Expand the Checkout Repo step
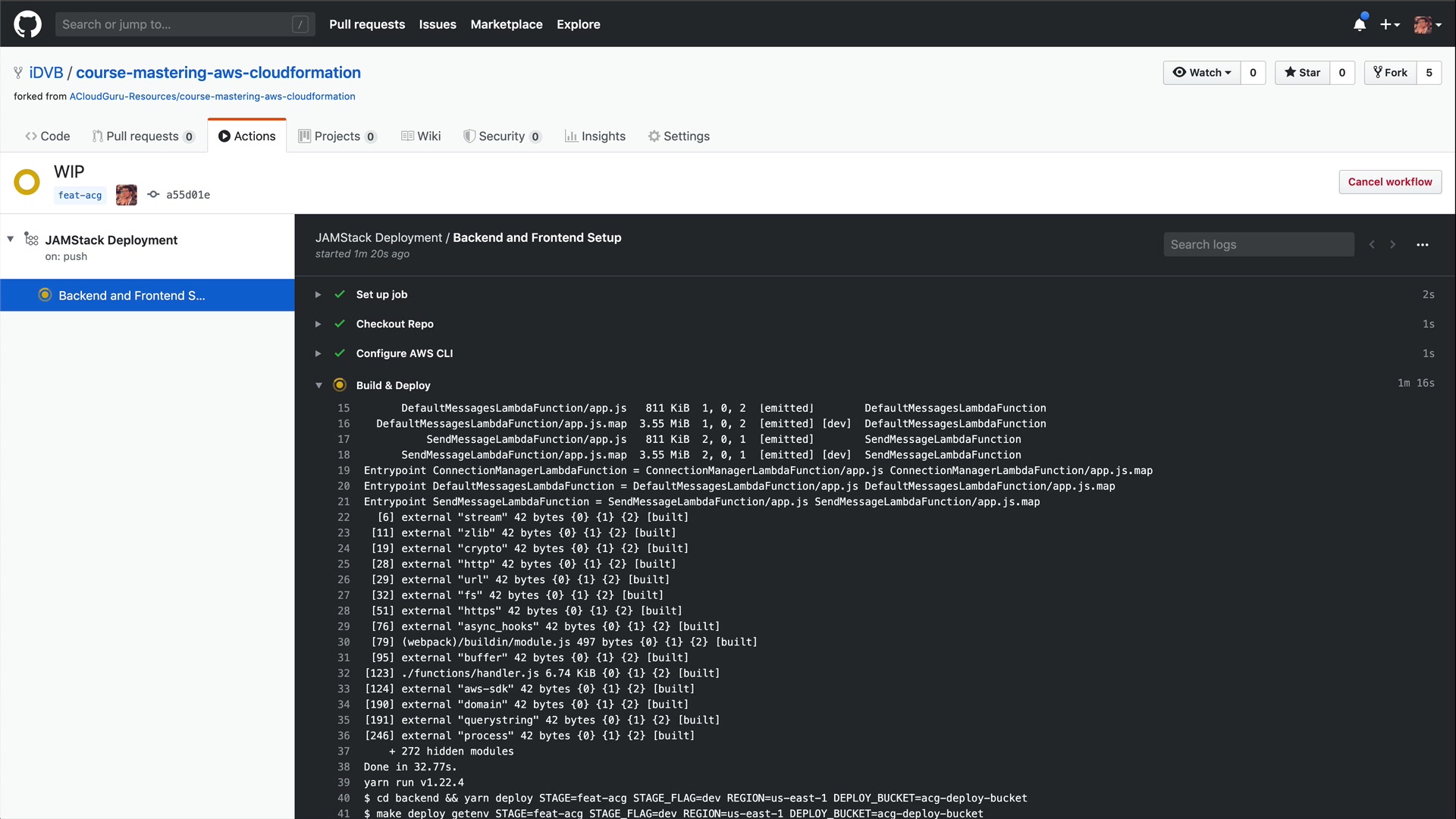The width and height of the screenshot is (1456, 819). click(318, 325)
